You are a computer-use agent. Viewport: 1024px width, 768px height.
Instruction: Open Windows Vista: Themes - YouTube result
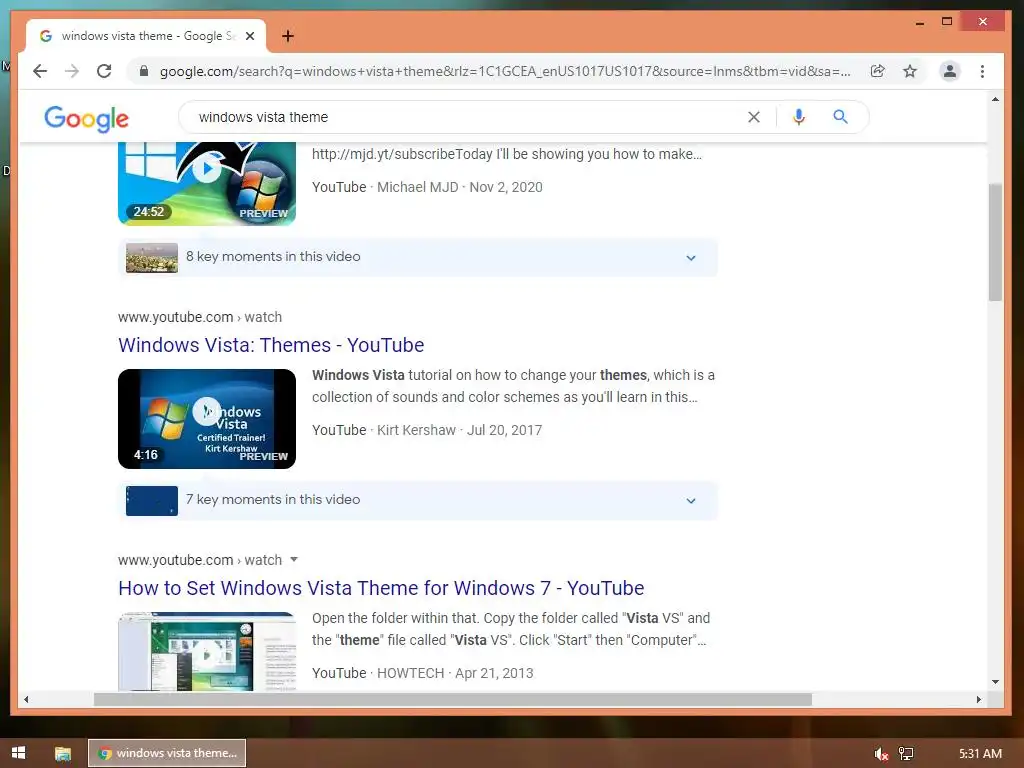point(271,345)
